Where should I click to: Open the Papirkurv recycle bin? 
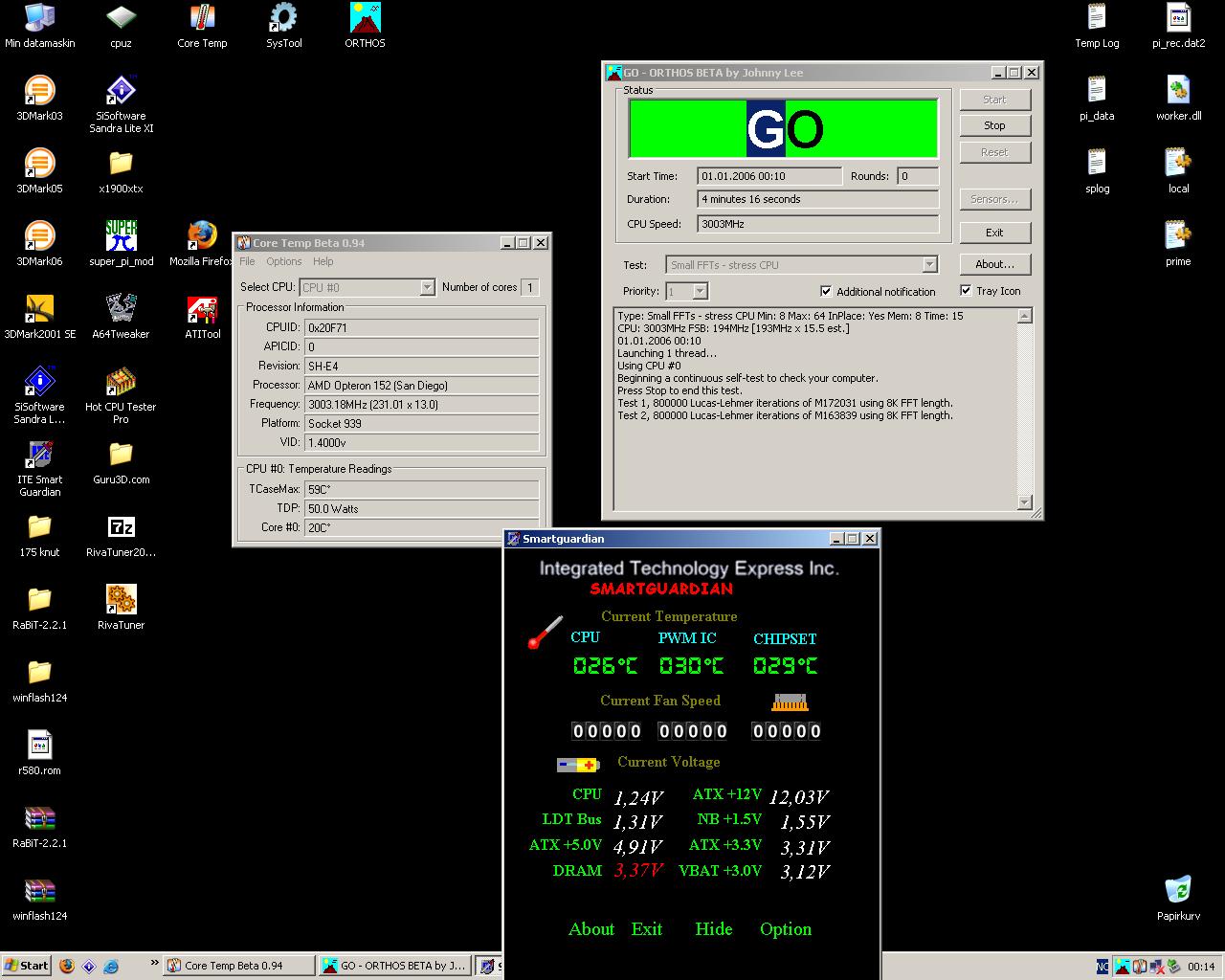click(x=1178, y=899)
